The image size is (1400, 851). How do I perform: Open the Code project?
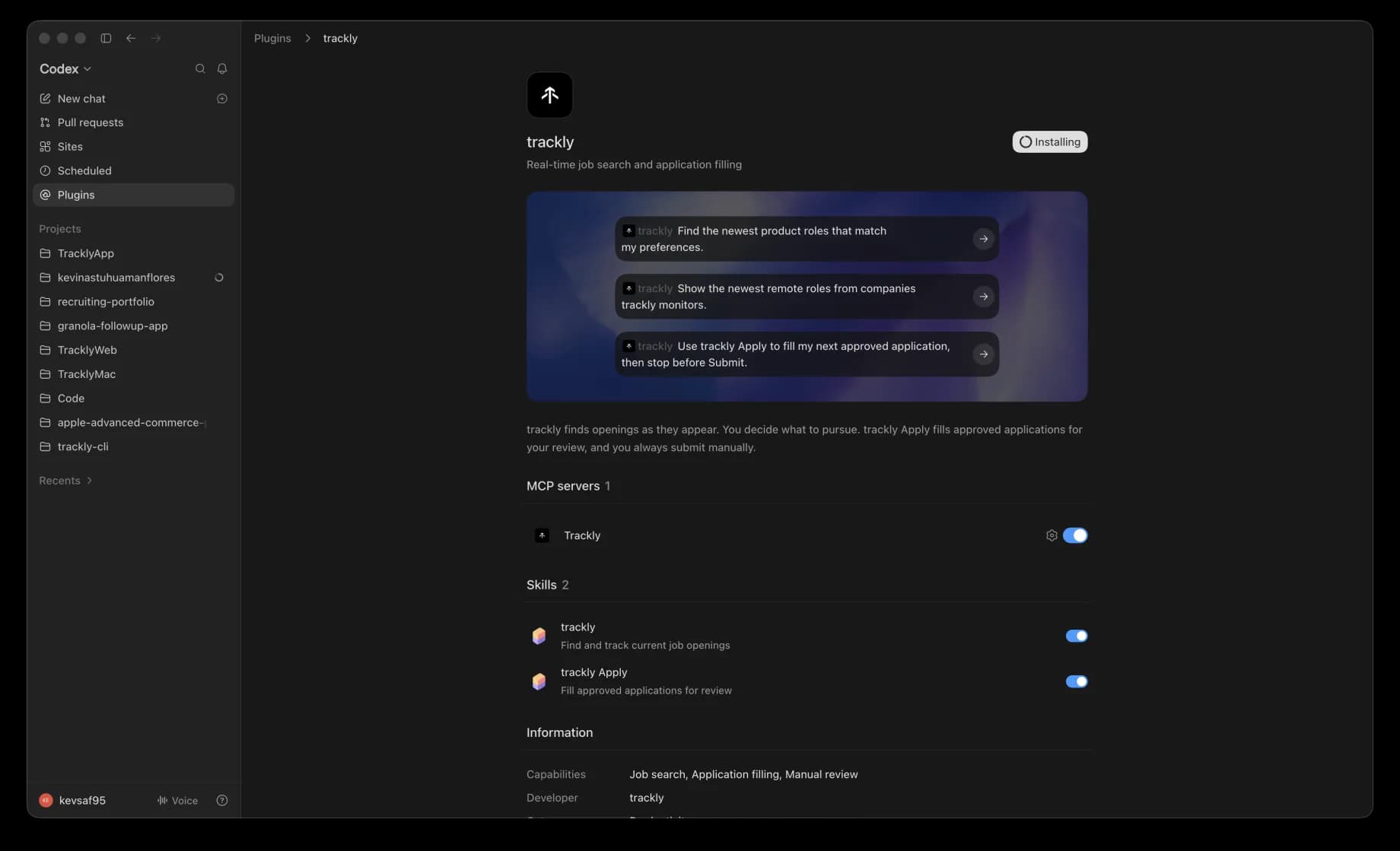point(134,399)
